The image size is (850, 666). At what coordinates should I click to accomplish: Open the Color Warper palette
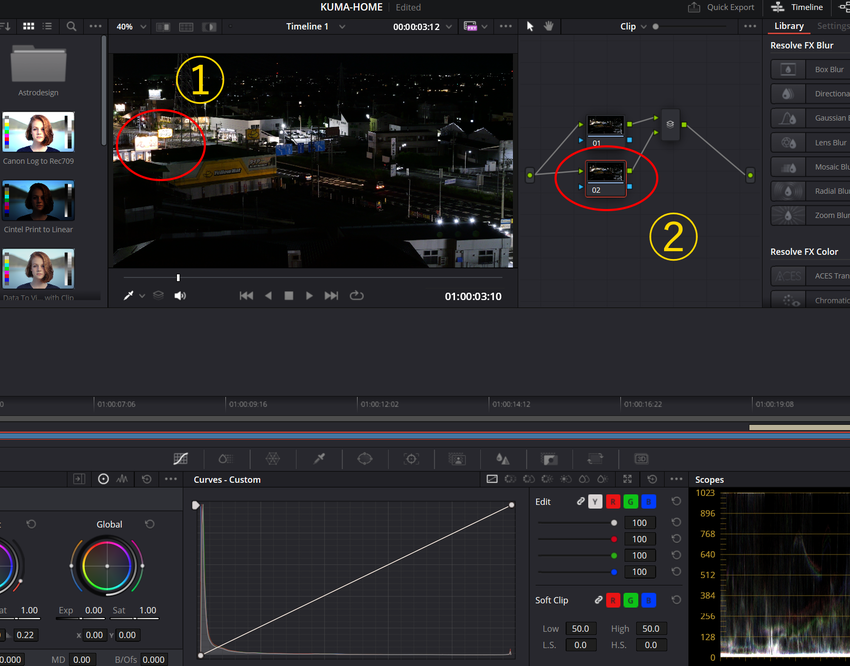coord(273,459)
